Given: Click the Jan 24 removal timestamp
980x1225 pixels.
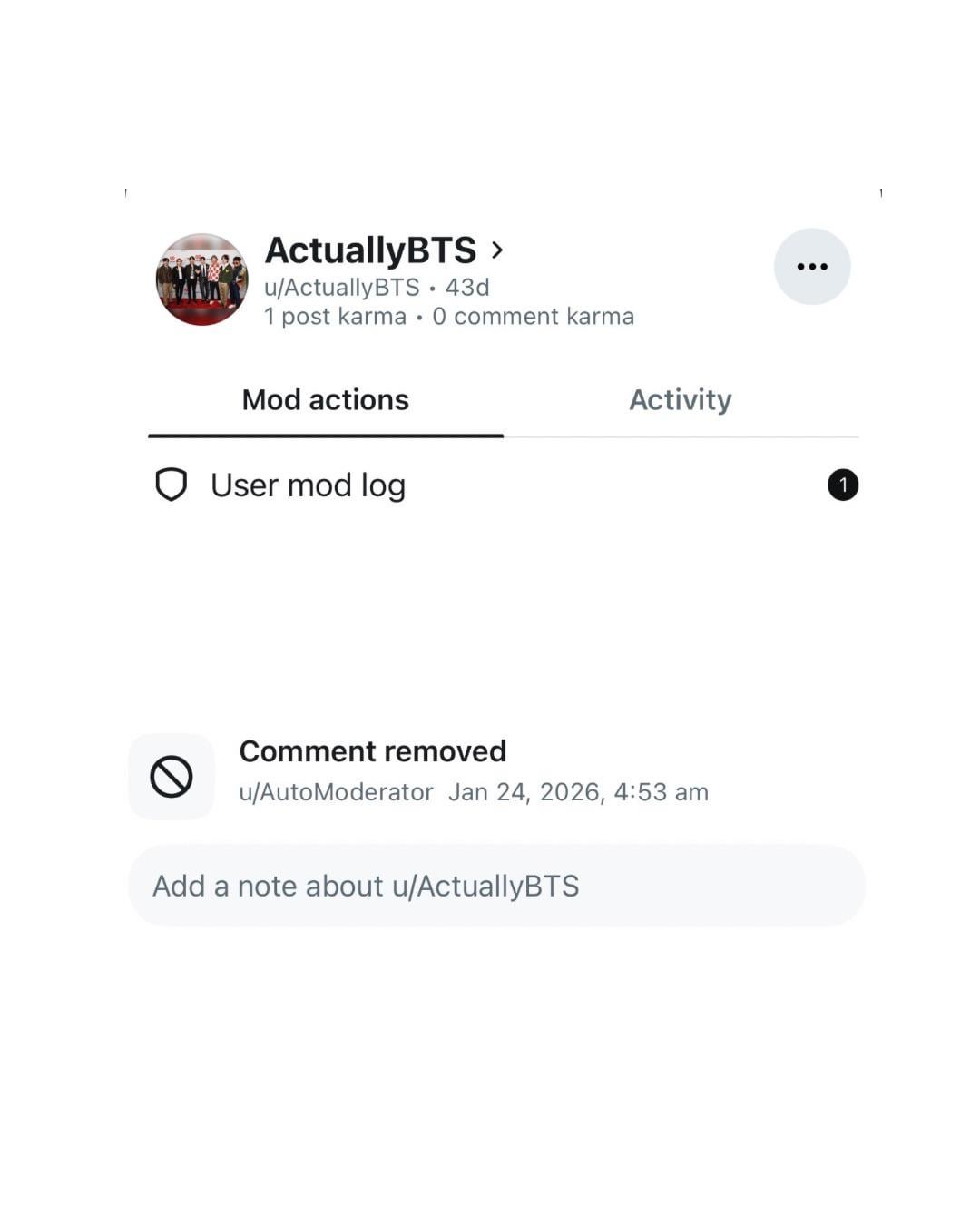Looking at the screenshot, I should [578, 791].
